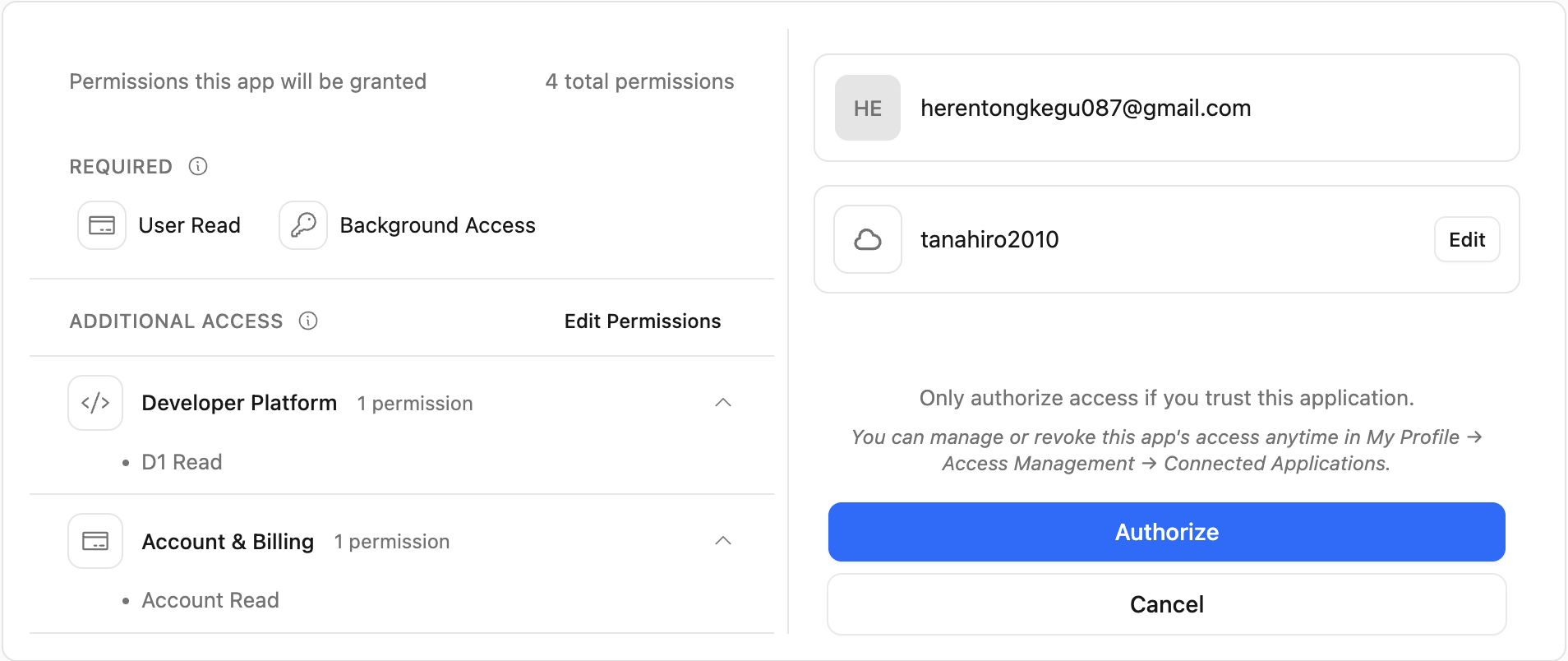Click the Developer Platform heading
Screen dimensions: 1568x661
coord(239,403)
